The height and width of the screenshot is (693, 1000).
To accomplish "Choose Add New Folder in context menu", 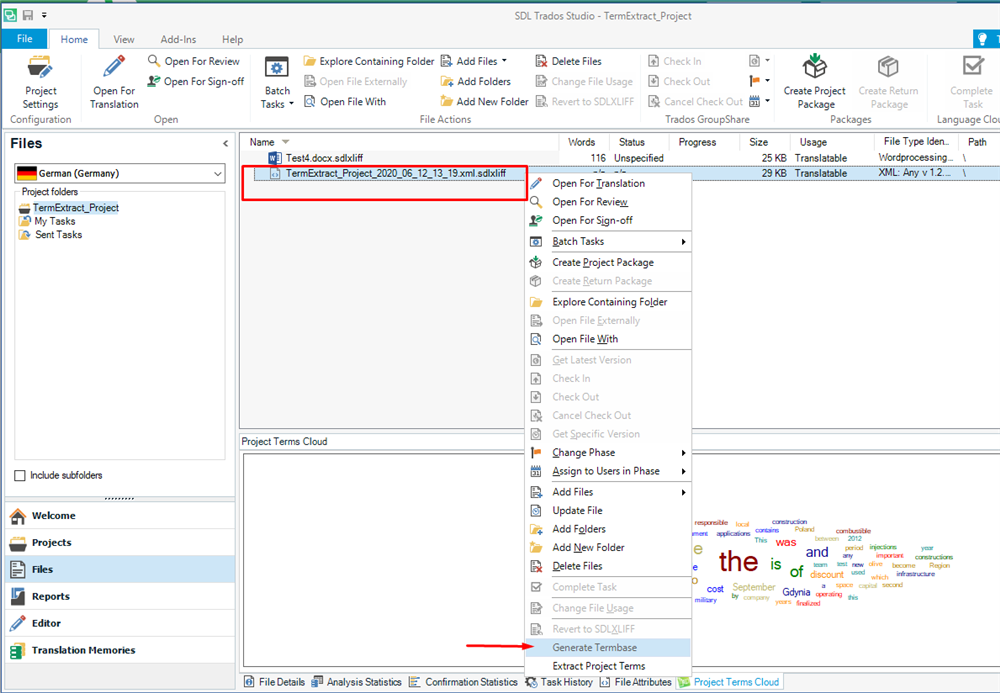I will (x=608, y=547).
